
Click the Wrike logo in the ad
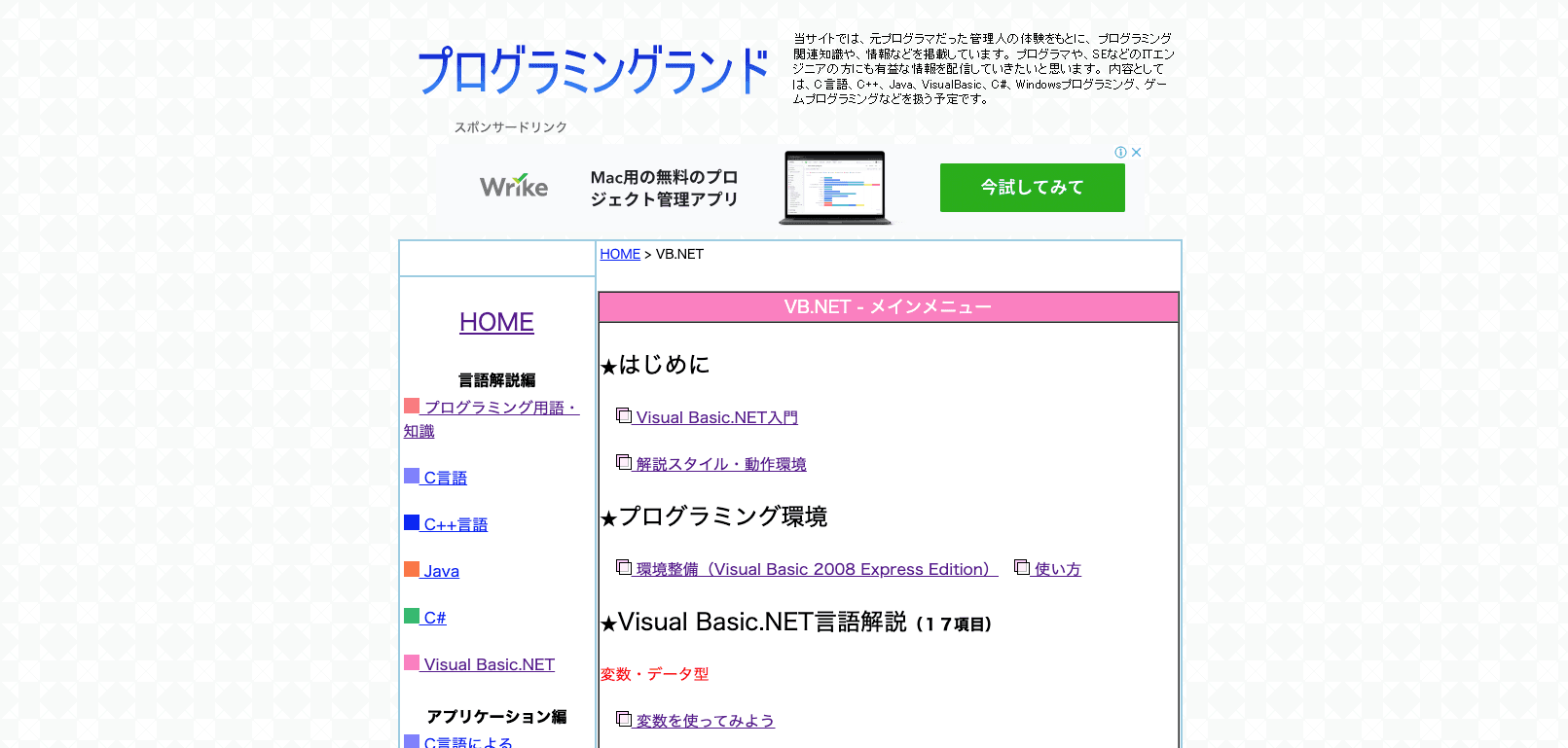click(514, 187)
